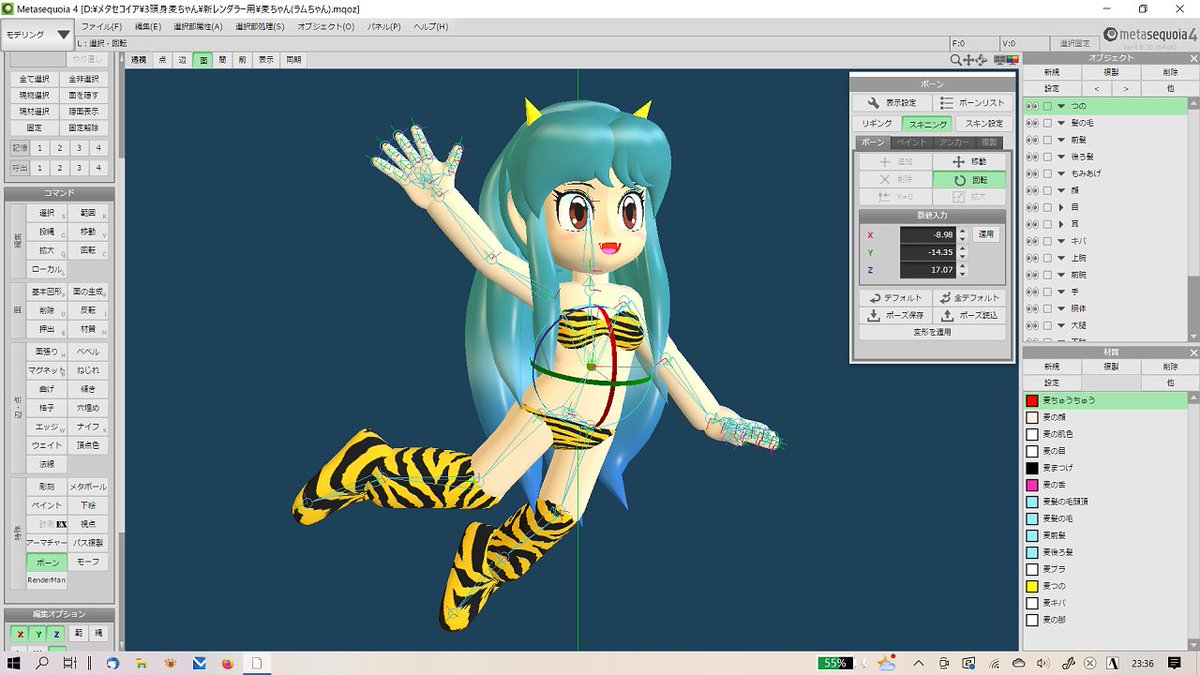Viewport: 1200px width, 675px height.
Task: Open Windows taskbar search
Action: click(x=43, y=663)
